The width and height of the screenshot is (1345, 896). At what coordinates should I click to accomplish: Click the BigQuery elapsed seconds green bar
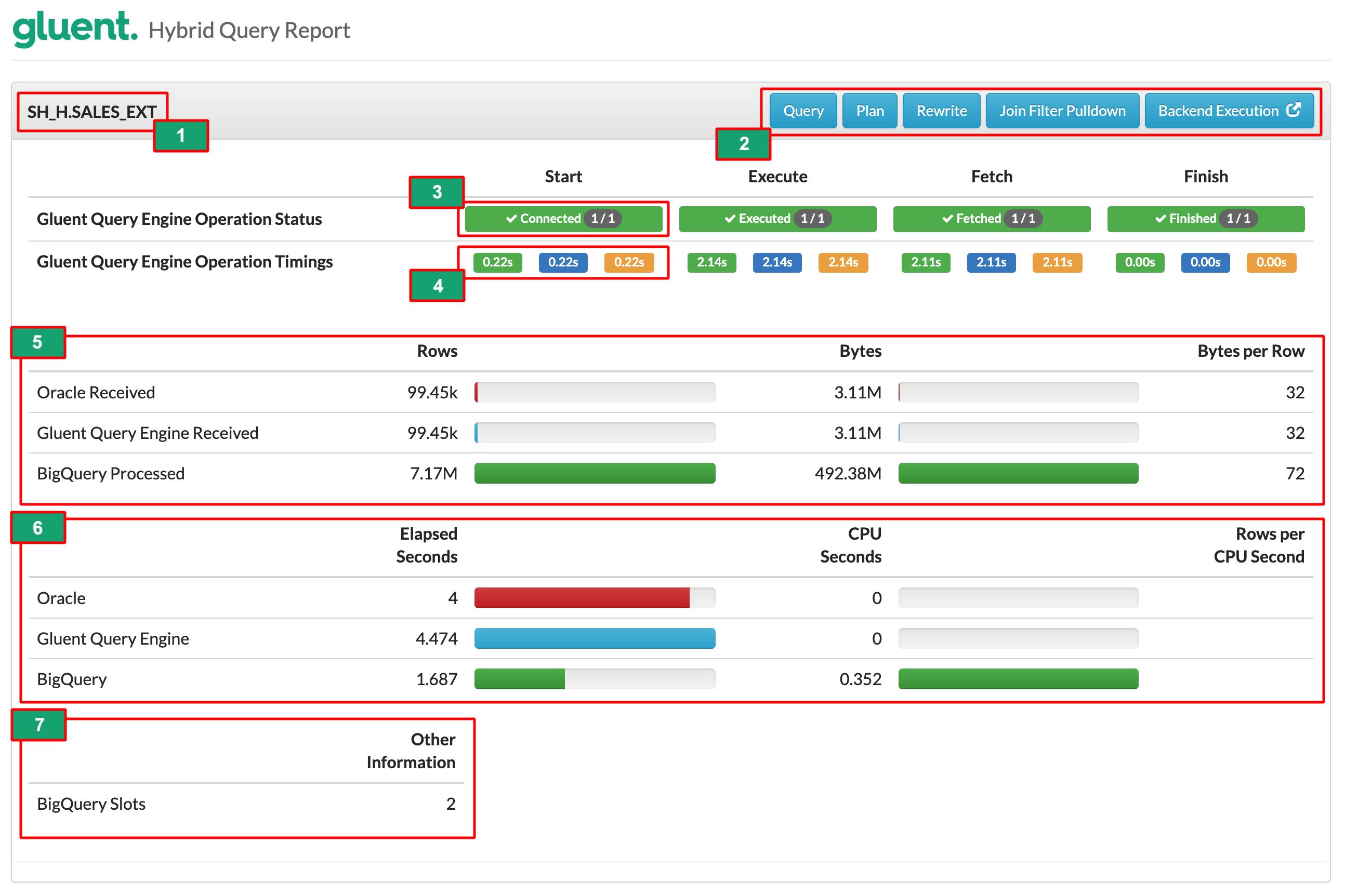tap(519, 679)
